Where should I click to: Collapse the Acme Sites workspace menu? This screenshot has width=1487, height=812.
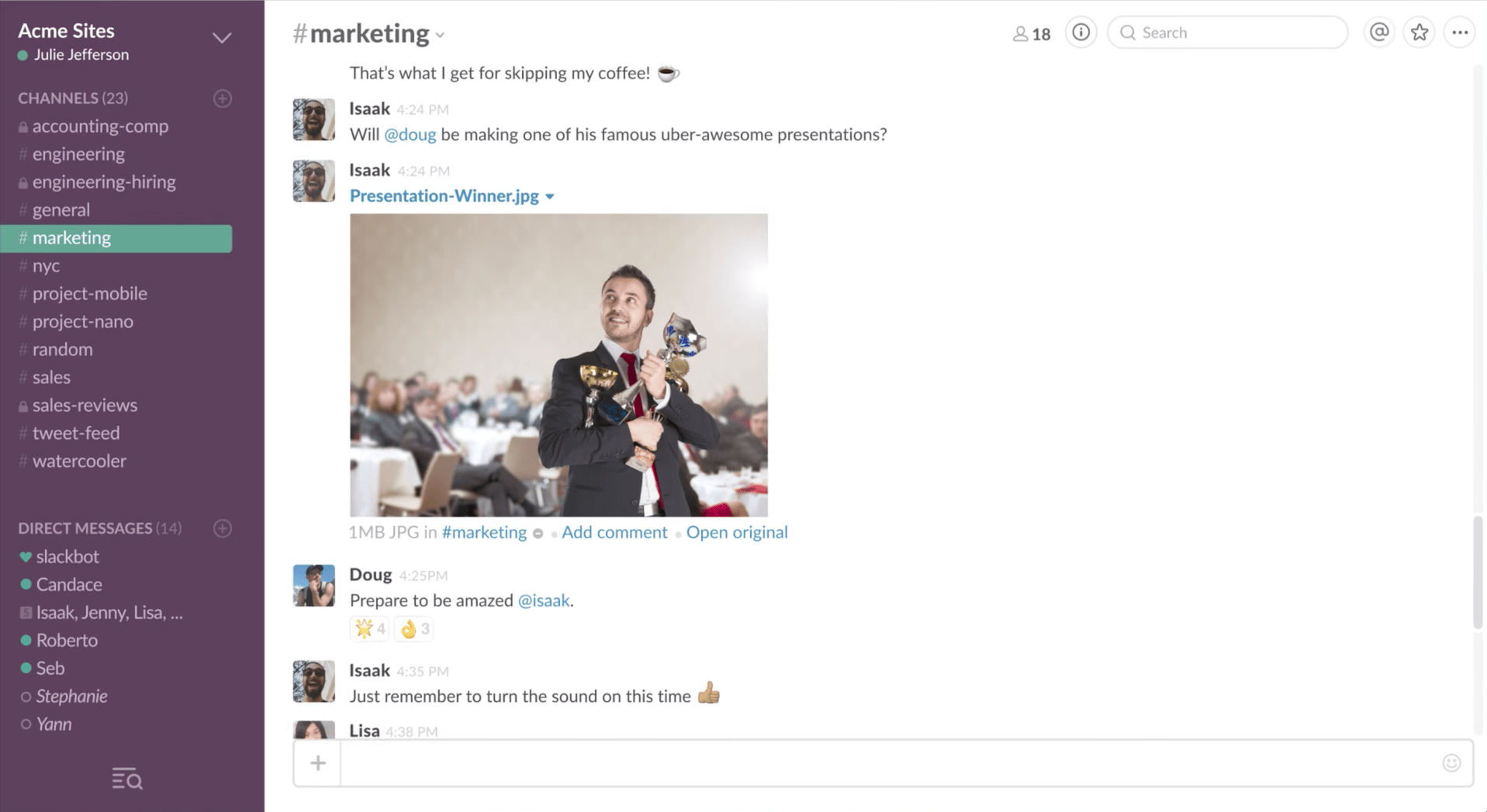tap(222, 37)
